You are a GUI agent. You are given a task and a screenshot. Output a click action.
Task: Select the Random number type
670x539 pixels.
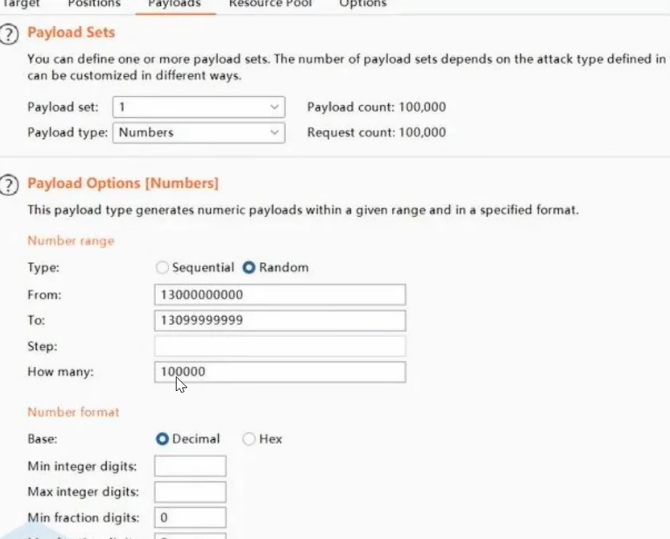pos(250,268)
